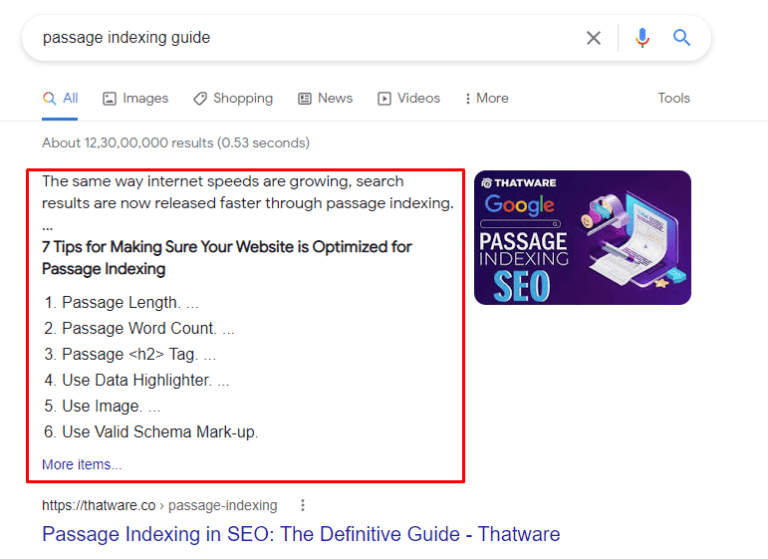Submit search using the magnifier icon

tap(681, 37)
